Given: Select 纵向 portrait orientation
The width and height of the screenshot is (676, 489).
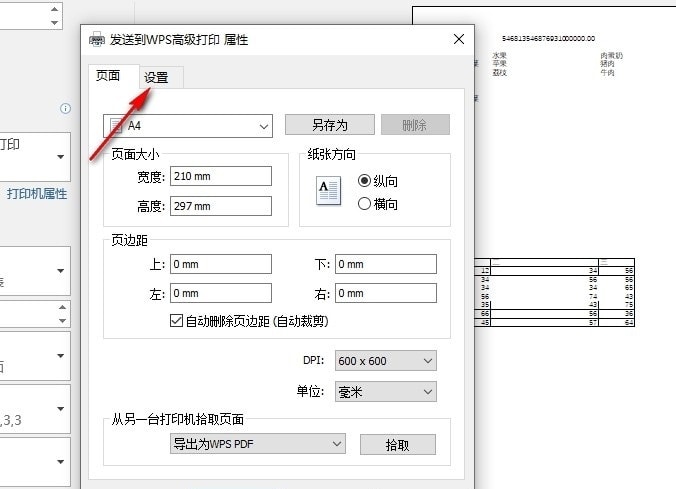Looking at the screenshot, I should tap(365, 181).
